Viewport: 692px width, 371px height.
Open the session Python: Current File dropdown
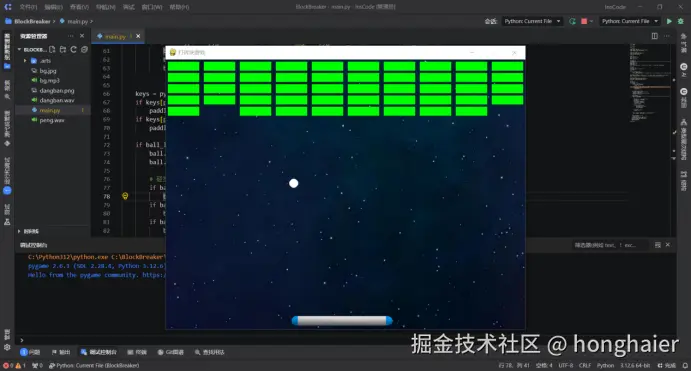click(x=532, y=21)
